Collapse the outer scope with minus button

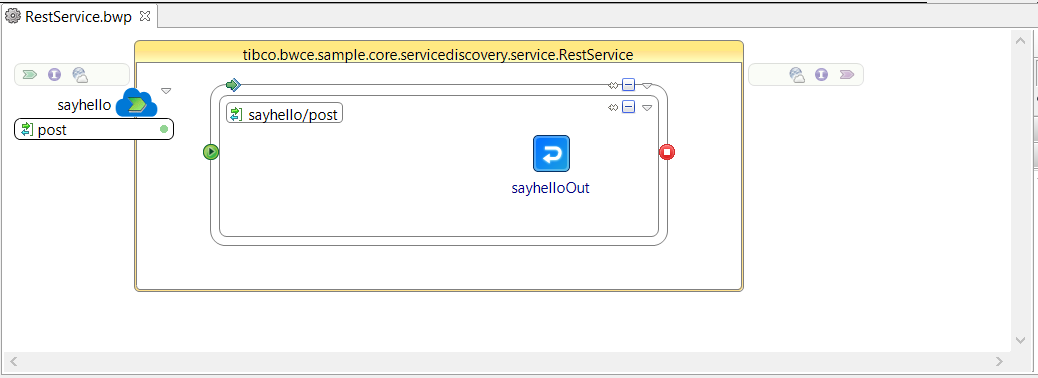628,85
